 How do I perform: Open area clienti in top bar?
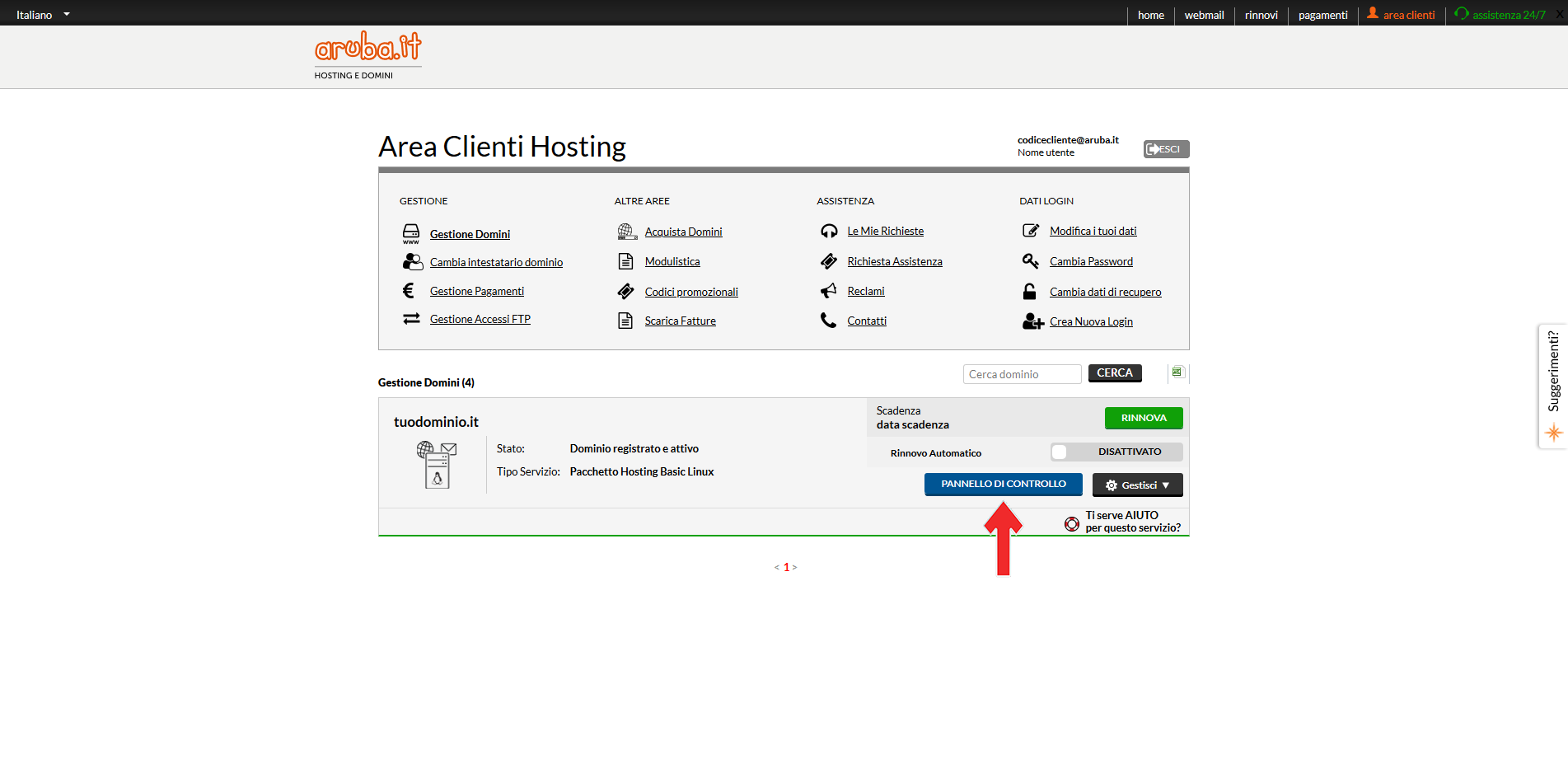coord(1408,15)
